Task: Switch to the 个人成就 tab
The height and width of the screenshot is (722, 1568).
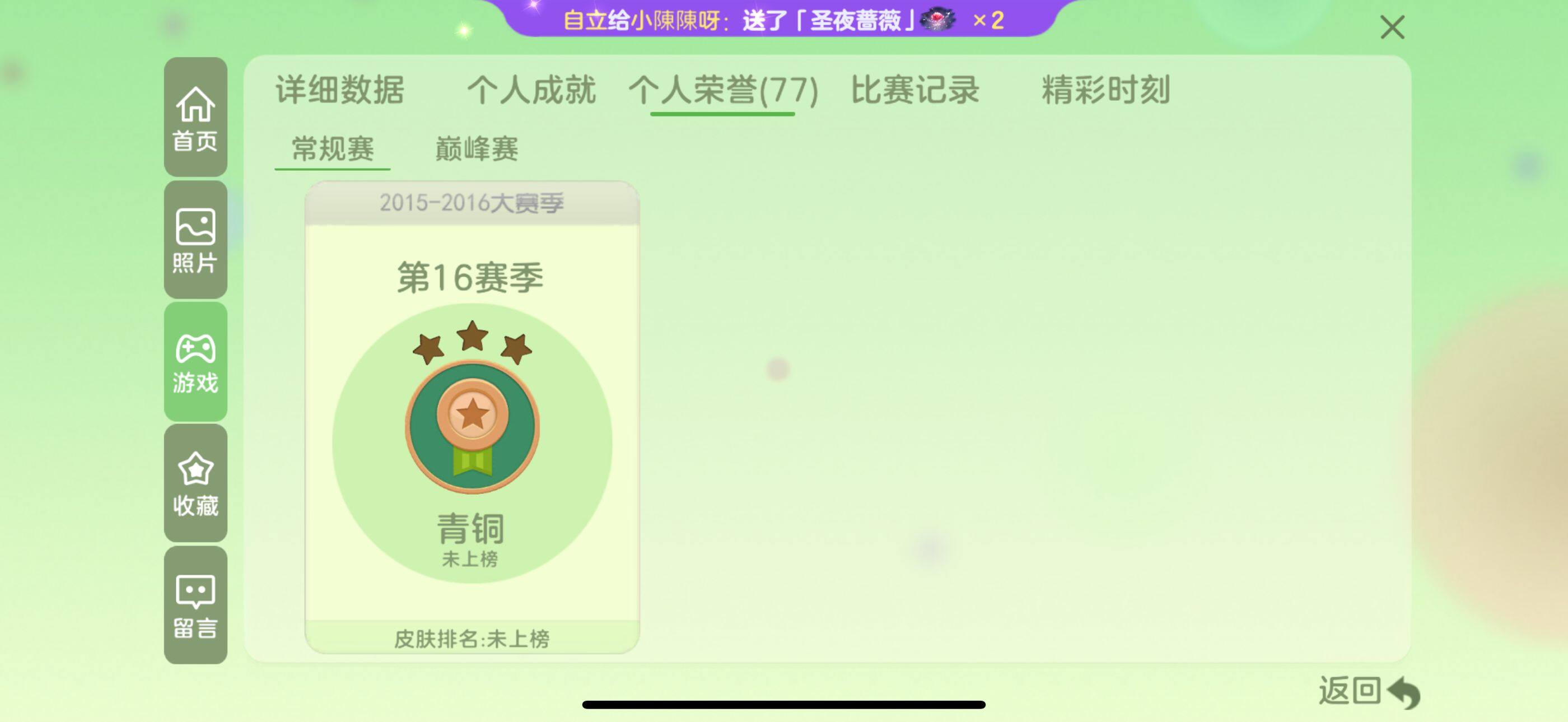Action: click(531, 90)
